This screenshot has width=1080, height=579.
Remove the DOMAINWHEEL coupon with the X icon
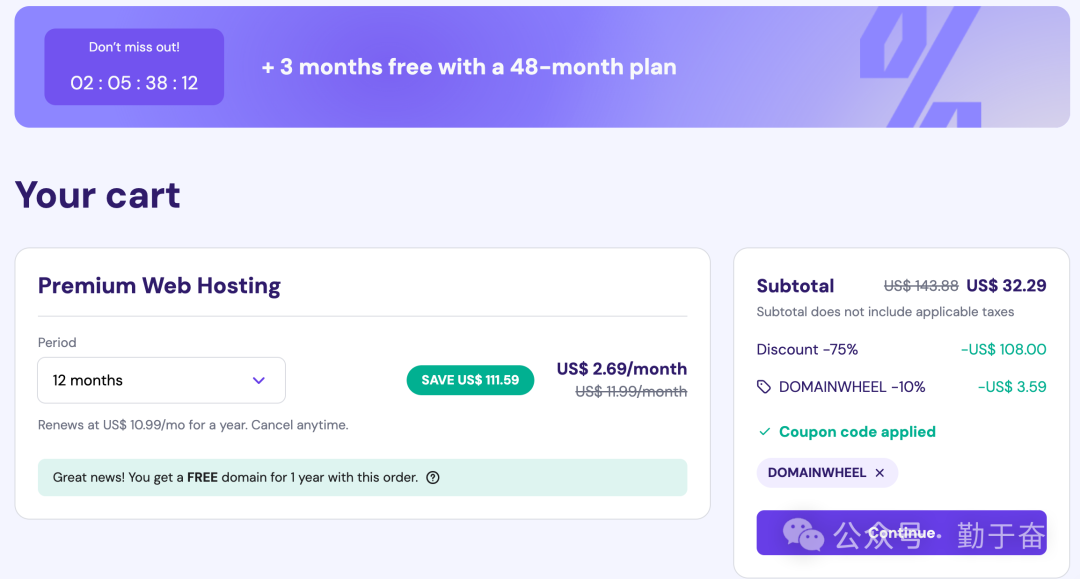[x=880, y=473]
